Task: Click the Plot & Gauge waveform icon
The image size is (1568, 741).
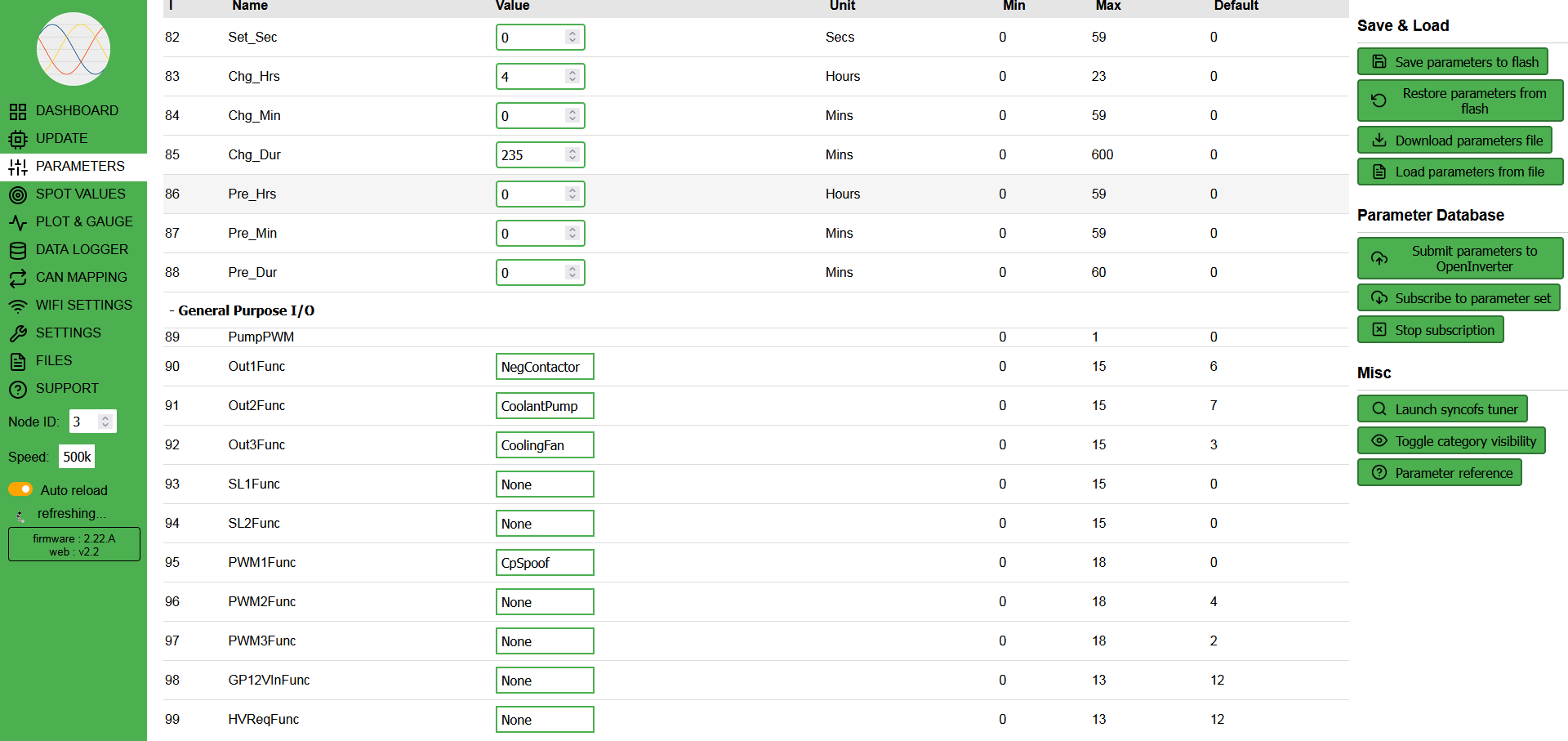Action: tap(18, 222)
